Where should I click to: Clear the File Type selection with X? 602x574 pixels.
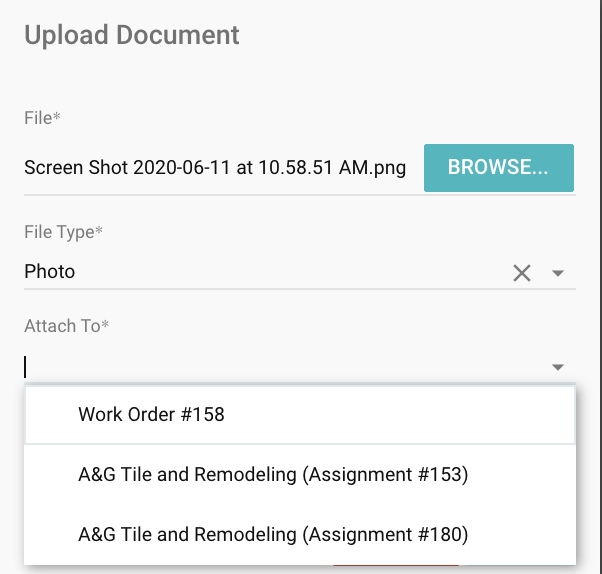click(x=522, y=273)
